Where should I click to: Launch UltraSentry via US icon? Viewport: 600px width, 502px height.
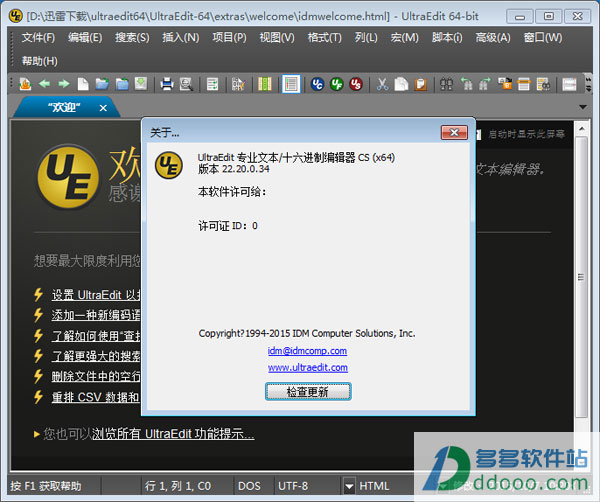(356, 84)
